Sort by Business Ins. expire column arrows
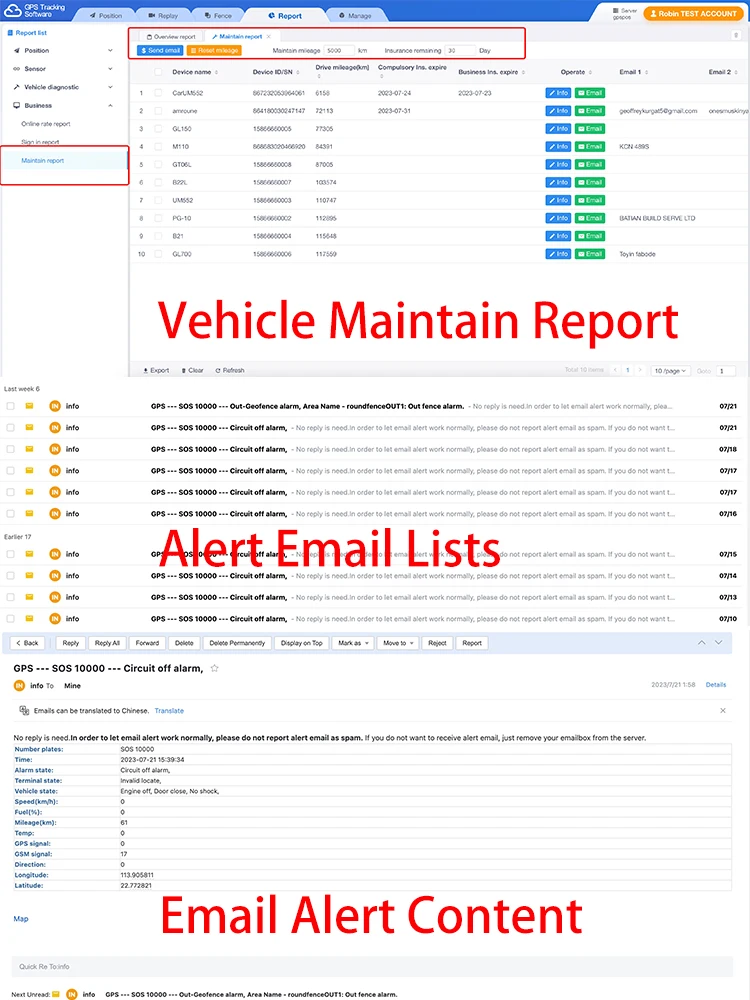This screenshot has width=750, height=1000. 524,72
